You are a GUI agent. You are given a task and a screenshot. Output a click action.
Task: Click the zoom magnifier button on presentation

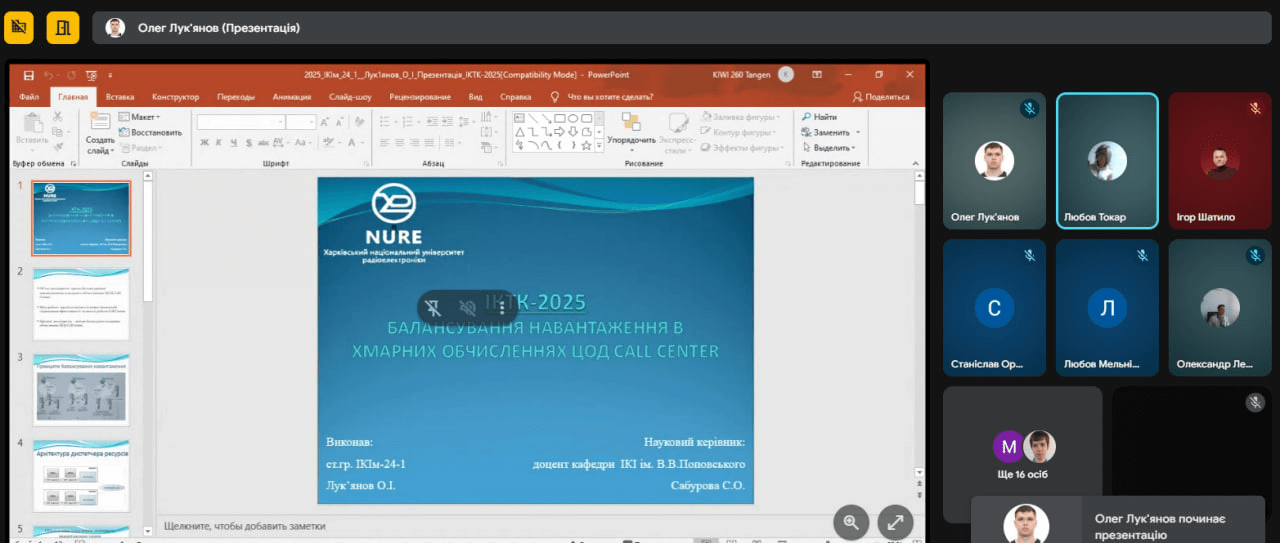pos(851,521)
